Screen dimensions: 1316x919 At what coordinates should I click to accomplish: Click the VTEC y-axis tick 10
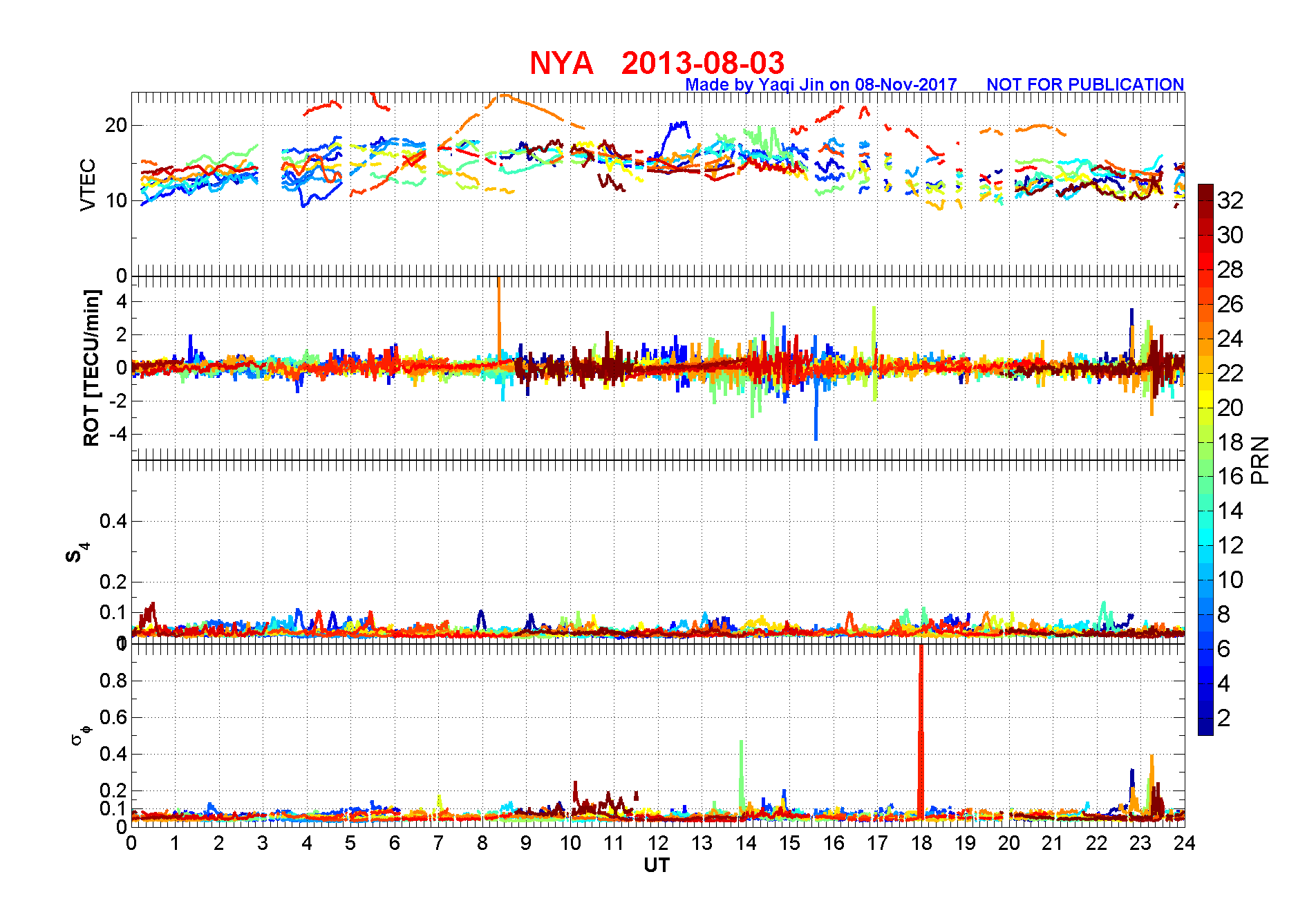116,201
